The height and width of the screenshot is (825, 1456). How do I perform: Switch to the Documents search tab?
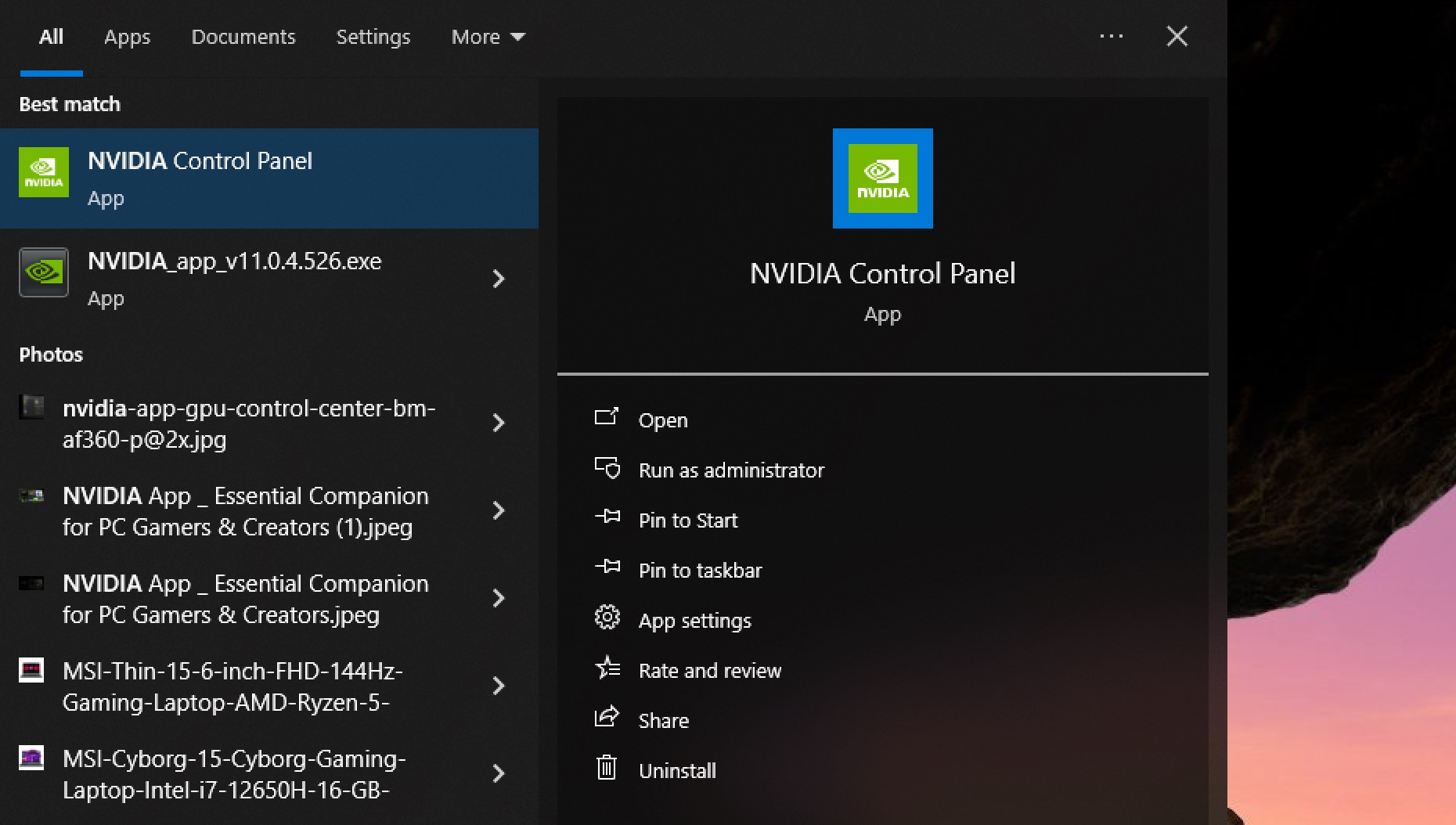click(x=243, y=37)
